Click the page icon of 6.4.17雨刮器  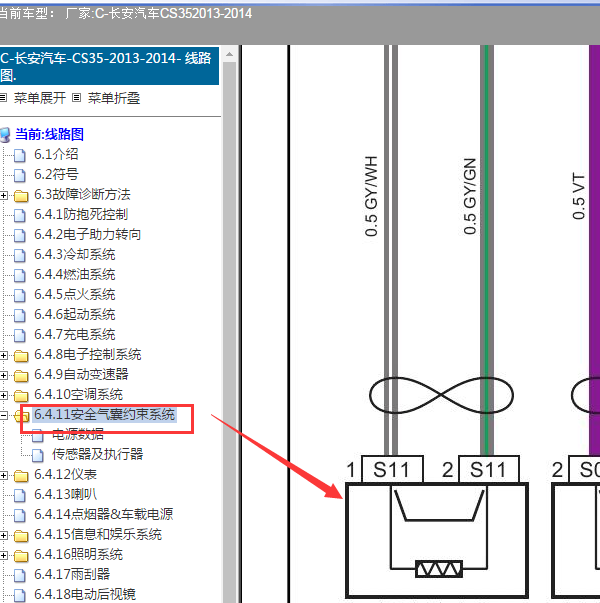point(20,575)
